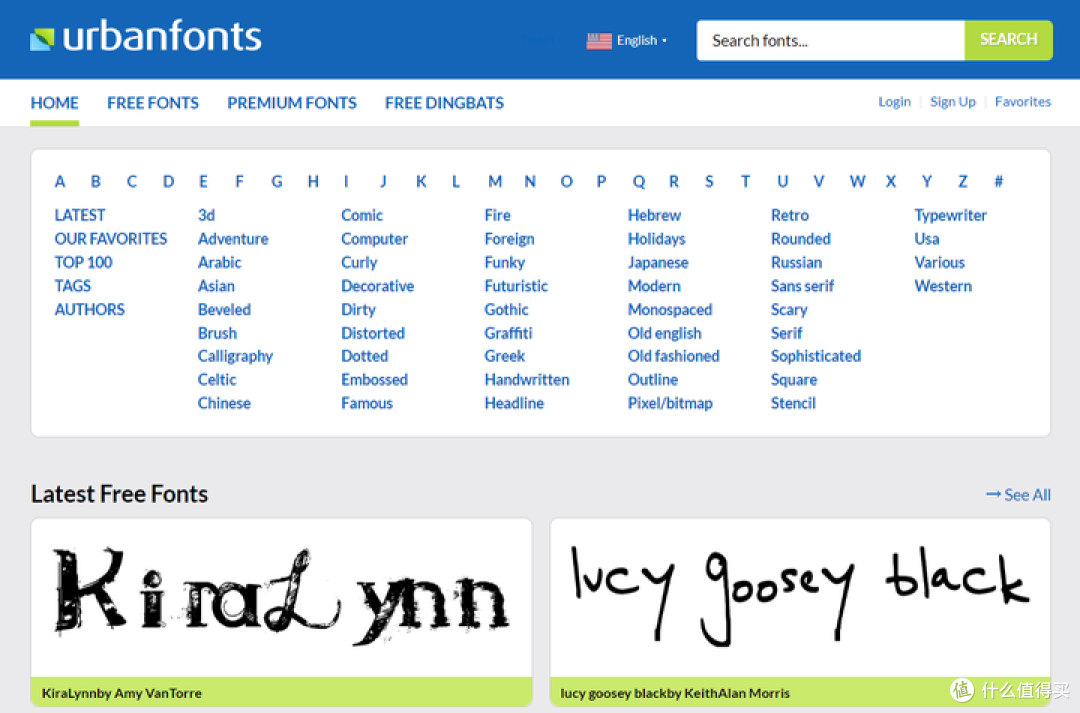The width and height of the screenshot is (1080, 713).
Task: Click the urbanfonts logo
Action: 145,37
